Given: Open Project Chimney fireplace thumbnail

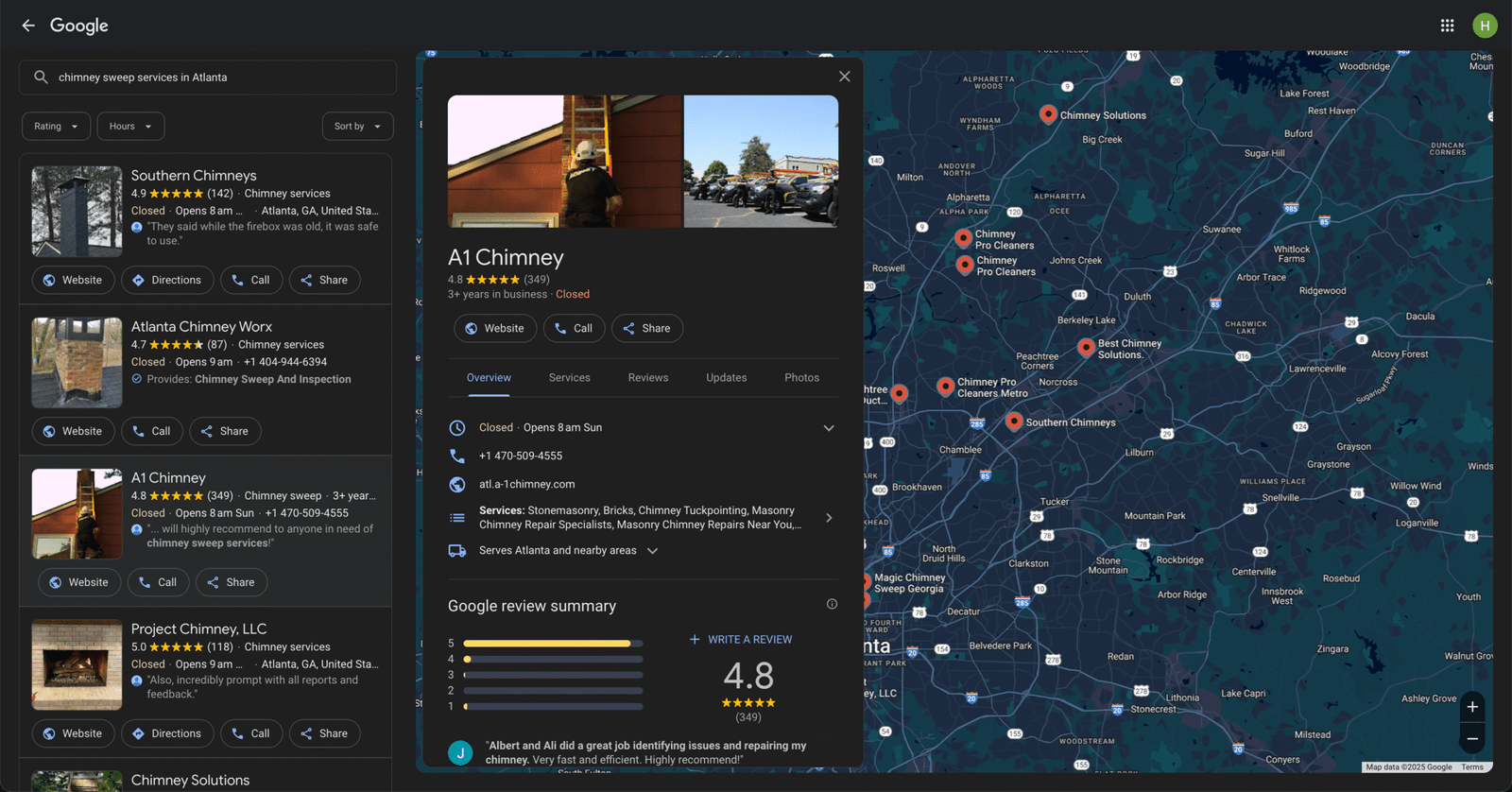Looking at the screenshot, I should (x=77, y=665).
